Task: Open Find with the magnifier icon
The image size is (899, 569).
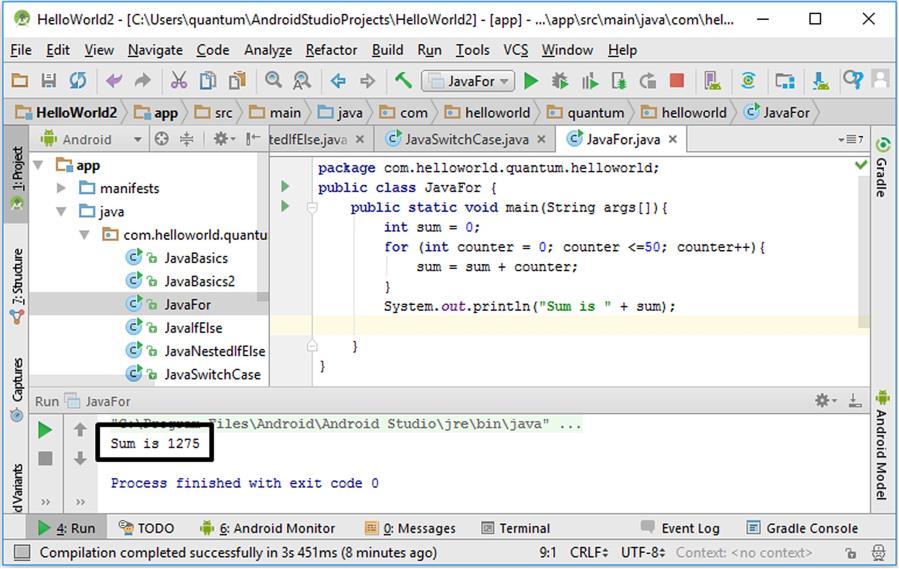Action: point(273,80)
